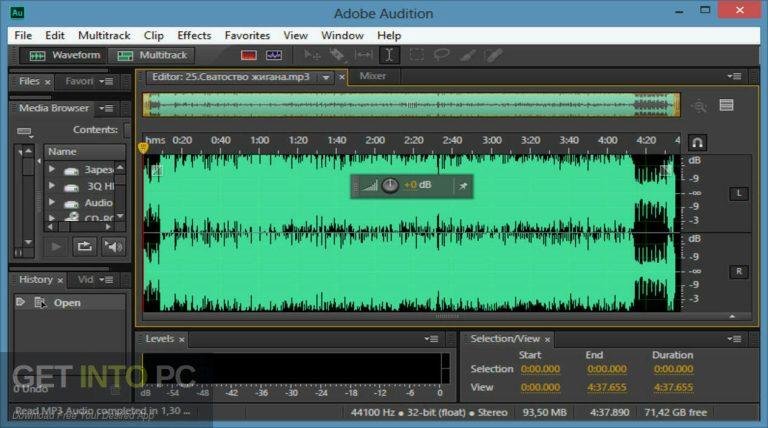Select the Time Selection tool
Screen dimensions: 768x428
(x=389, y=55)
